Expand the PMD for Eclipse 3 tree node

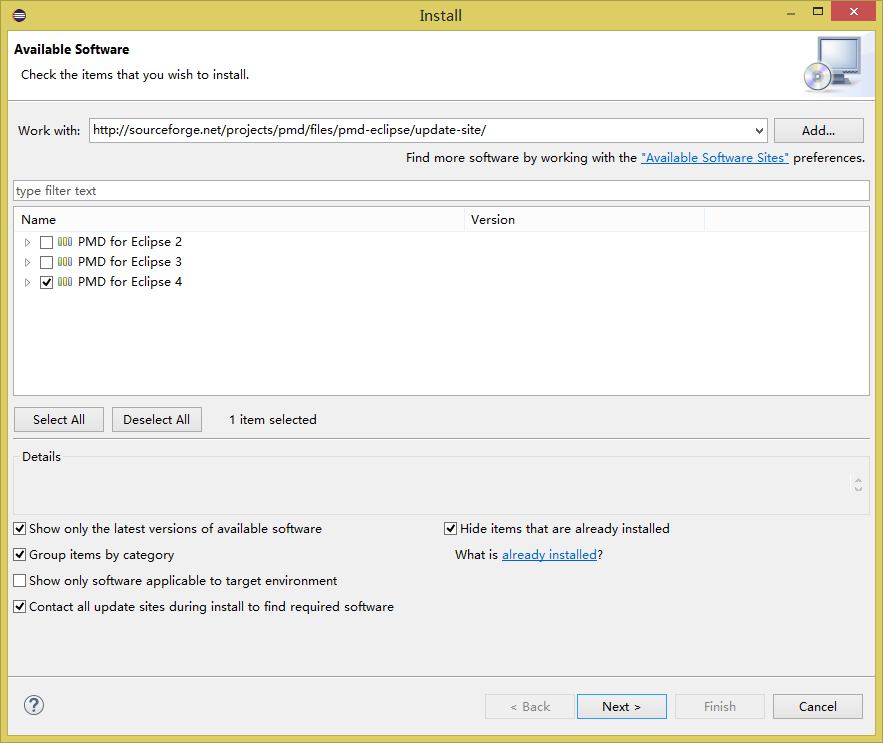click(x=27, y=263)
